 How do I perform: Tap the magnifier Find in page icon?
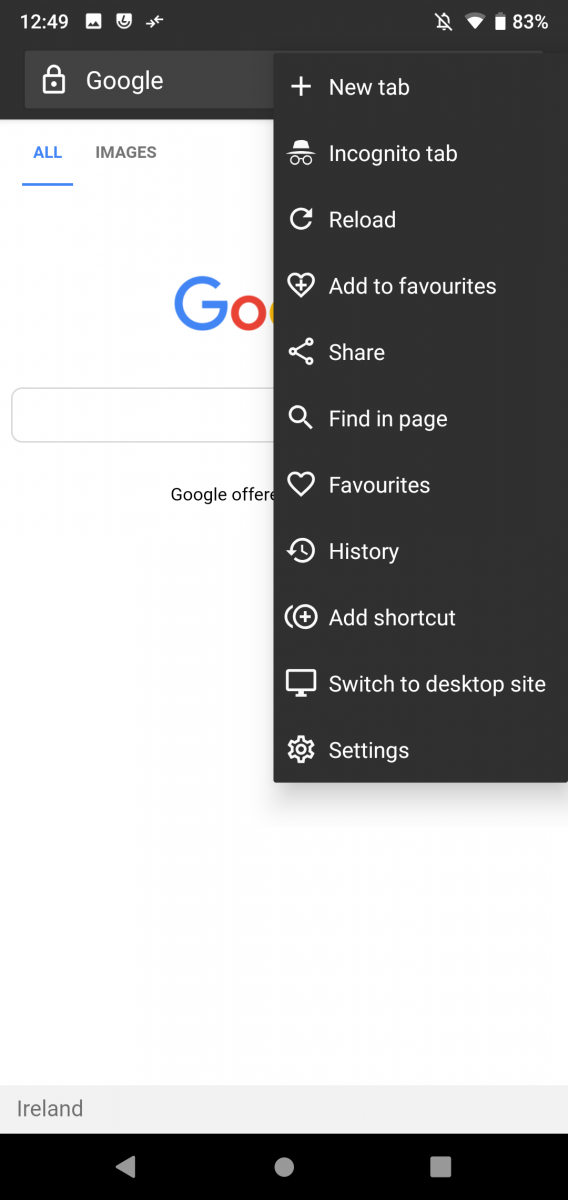301,418
